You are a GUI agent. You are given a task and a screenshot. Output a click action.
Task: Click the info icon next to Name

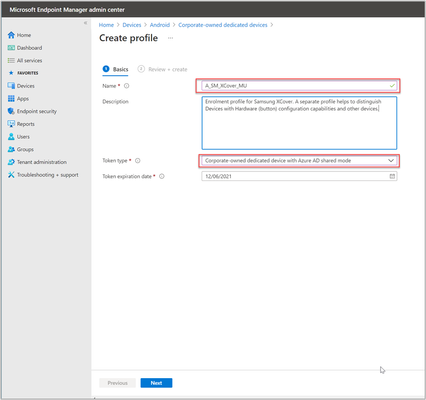point(127,86)
